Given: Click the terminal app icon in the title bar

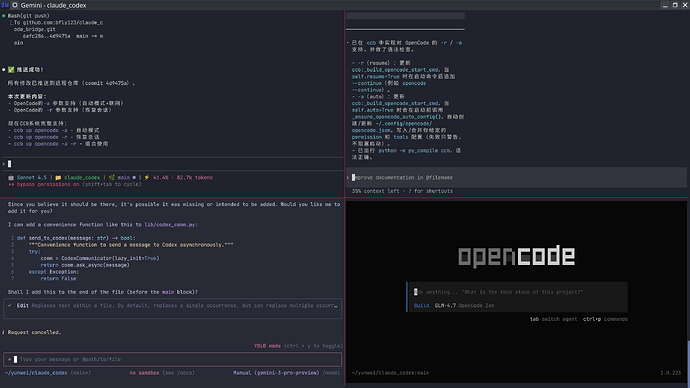Looking at the screenshot, I should pos(5,5).
